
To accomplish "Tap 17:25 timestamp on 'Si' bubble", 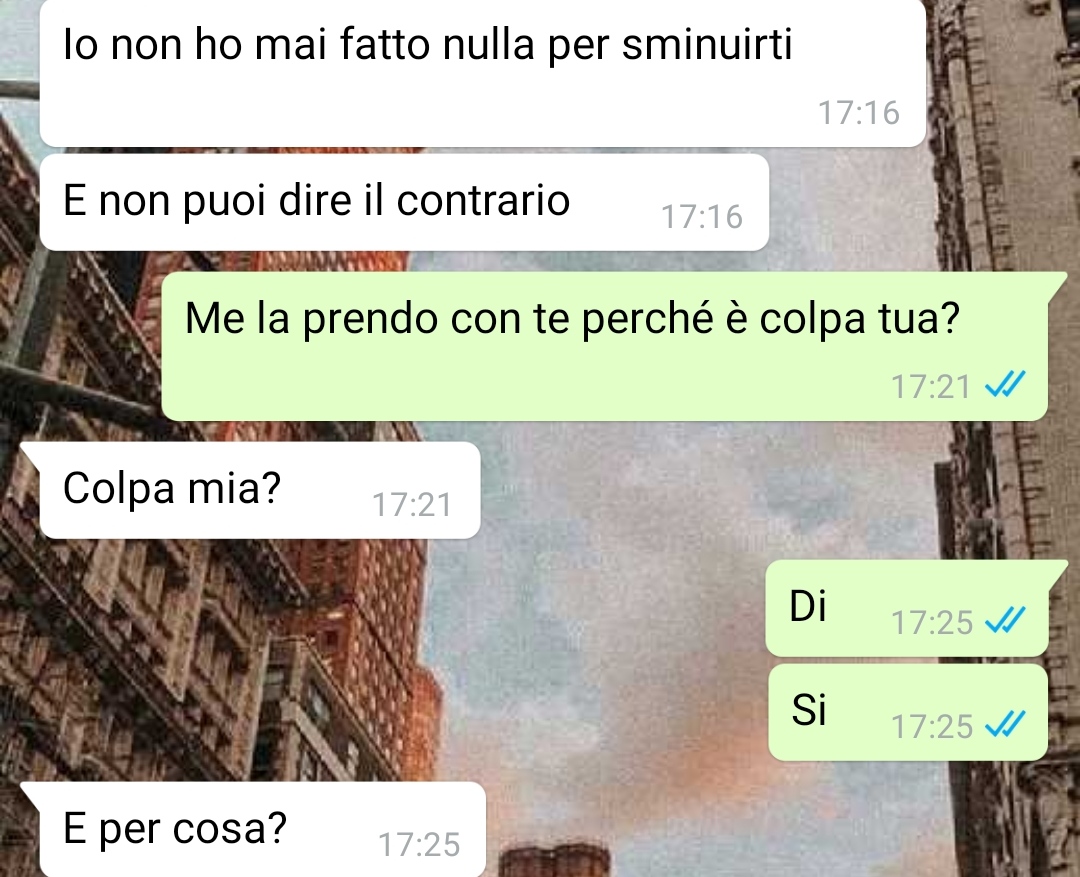I will (x=931, y=727).
